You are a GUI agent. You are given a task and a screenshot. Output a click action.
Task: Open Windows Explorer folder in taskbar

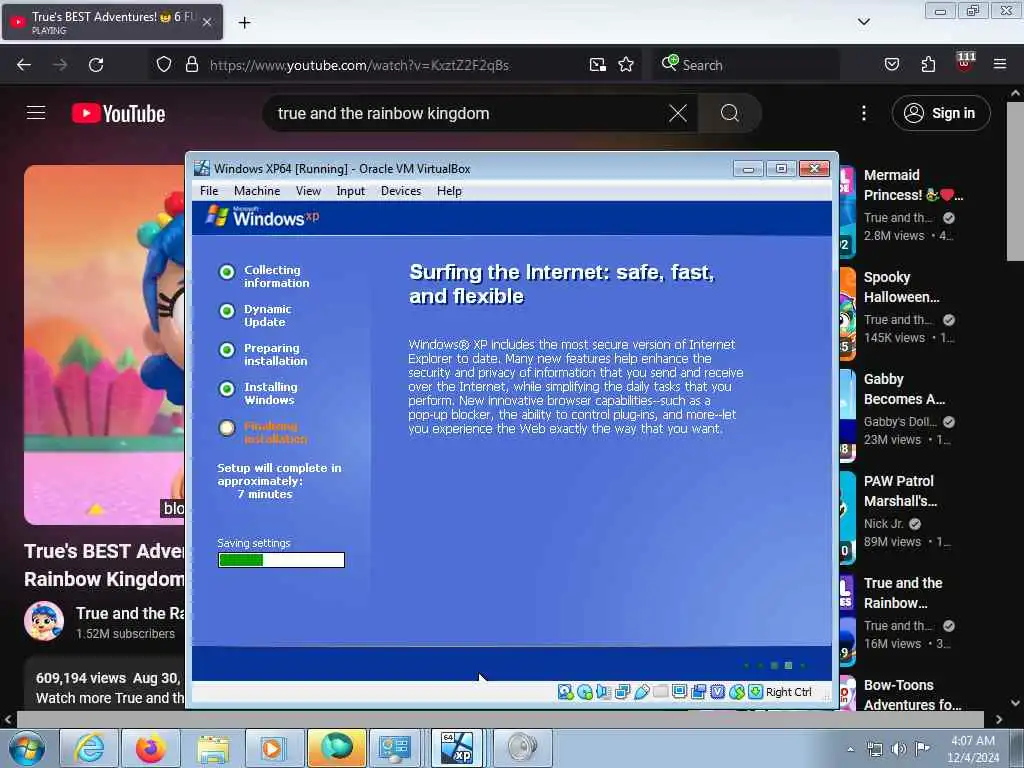point(212,748)
